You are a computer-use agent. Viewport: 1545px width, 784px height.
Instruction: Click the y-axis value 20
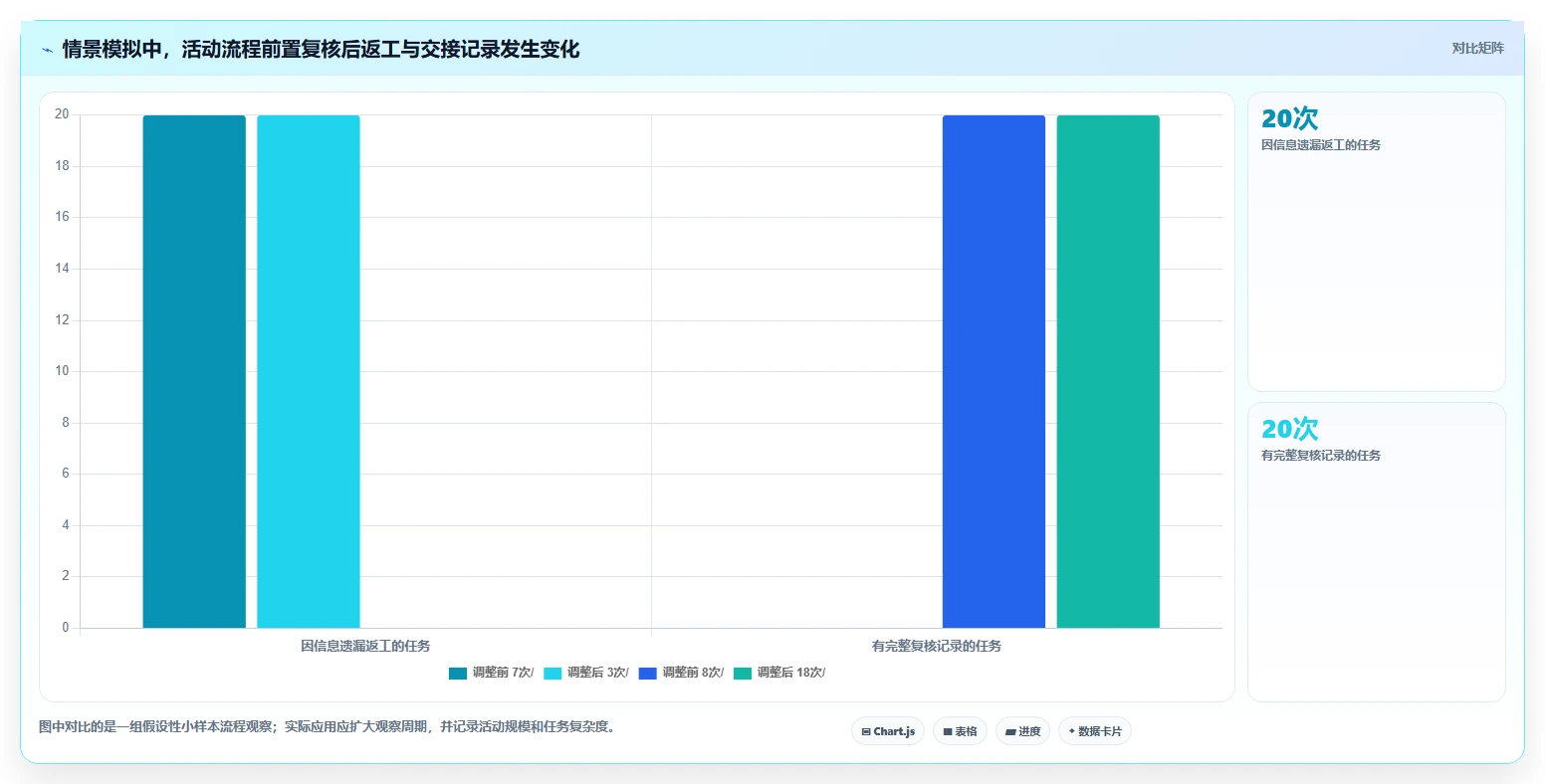click(x=62, y=114)
